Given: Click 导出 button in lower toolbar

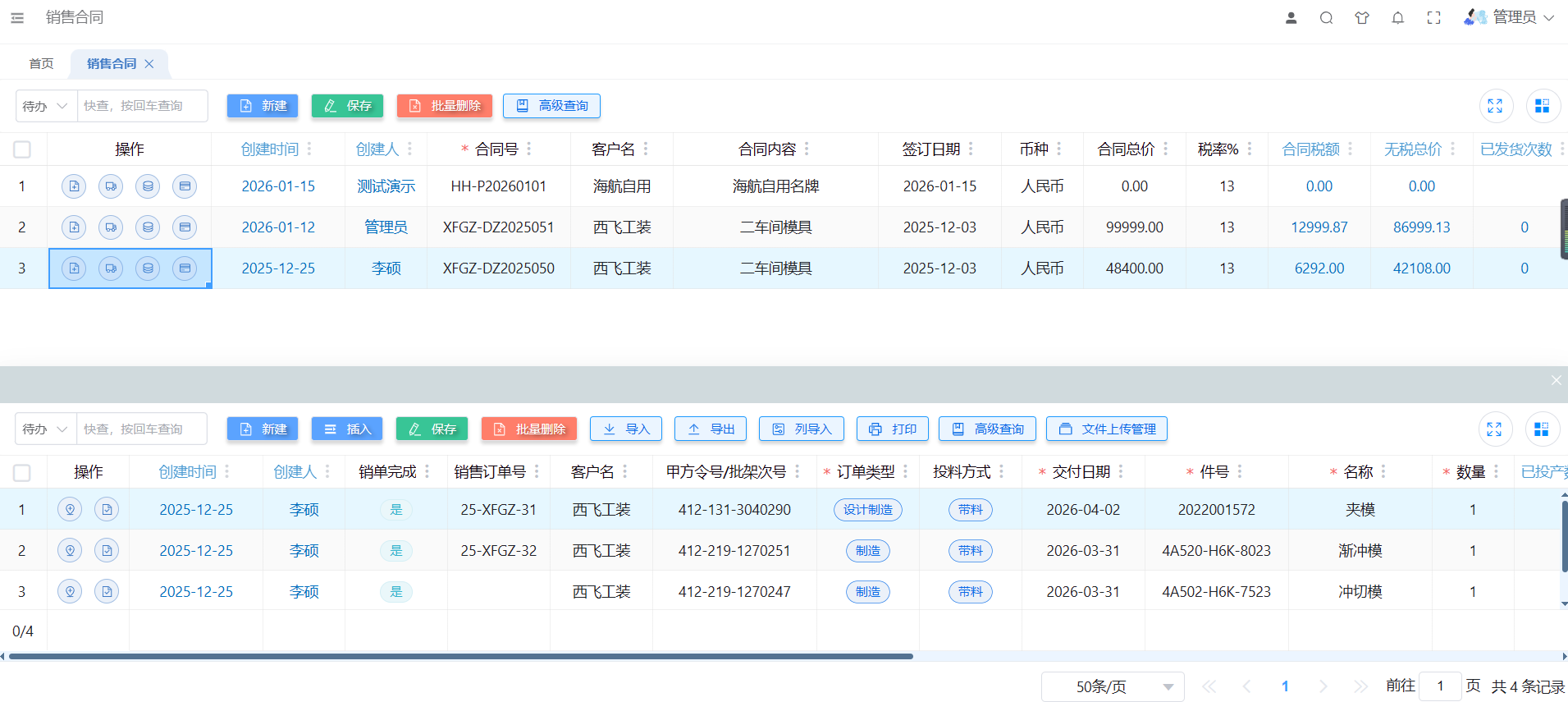Looking at the screenshot, I should click(x=711, y=429).
